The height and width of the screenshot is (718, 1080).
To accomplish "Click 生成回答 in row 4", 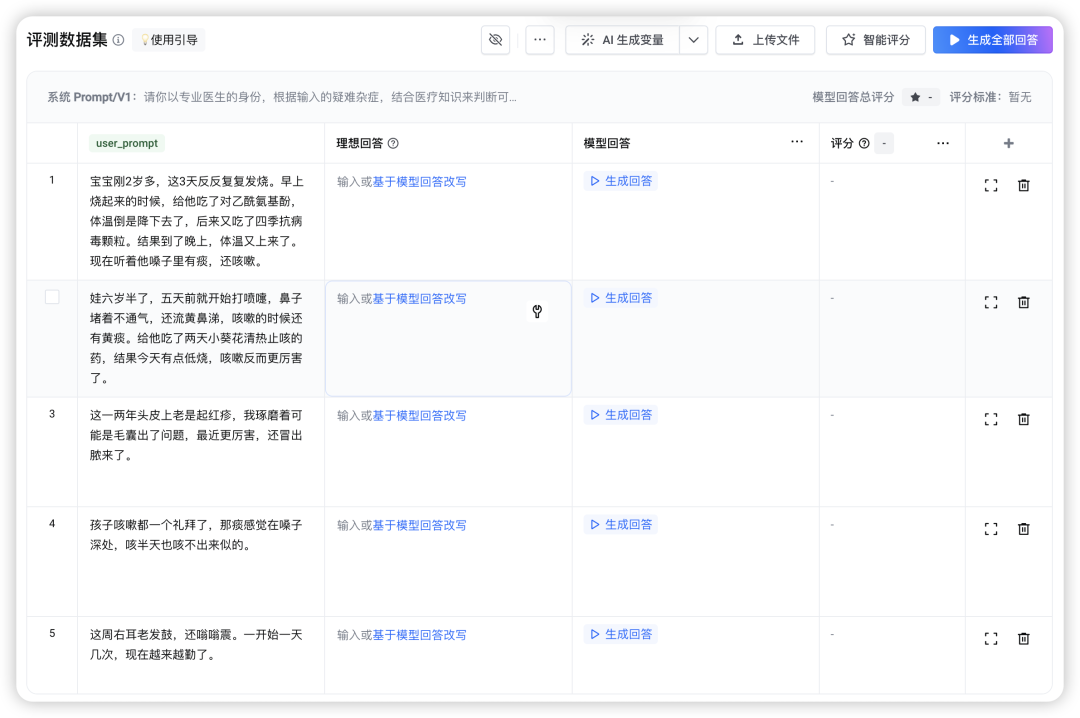I will tap(621, 524).
